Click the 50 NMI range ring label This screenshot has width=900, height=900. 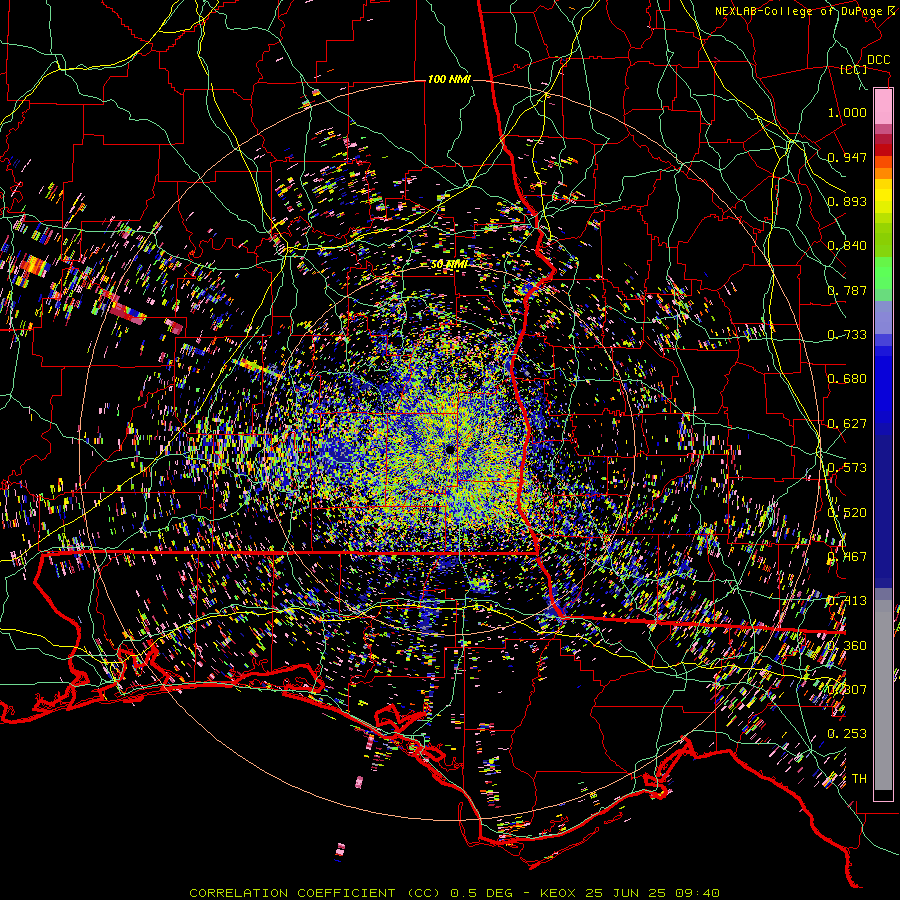(449, 265)
